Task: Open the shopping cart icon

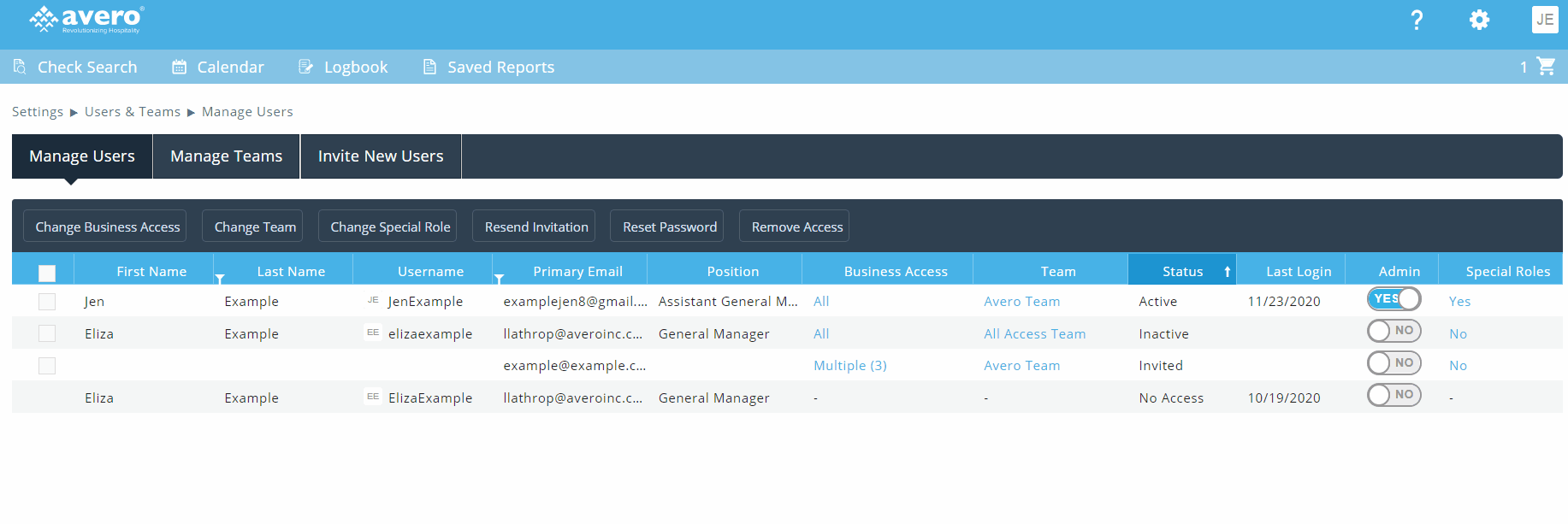Action: tap(1546, 66)
